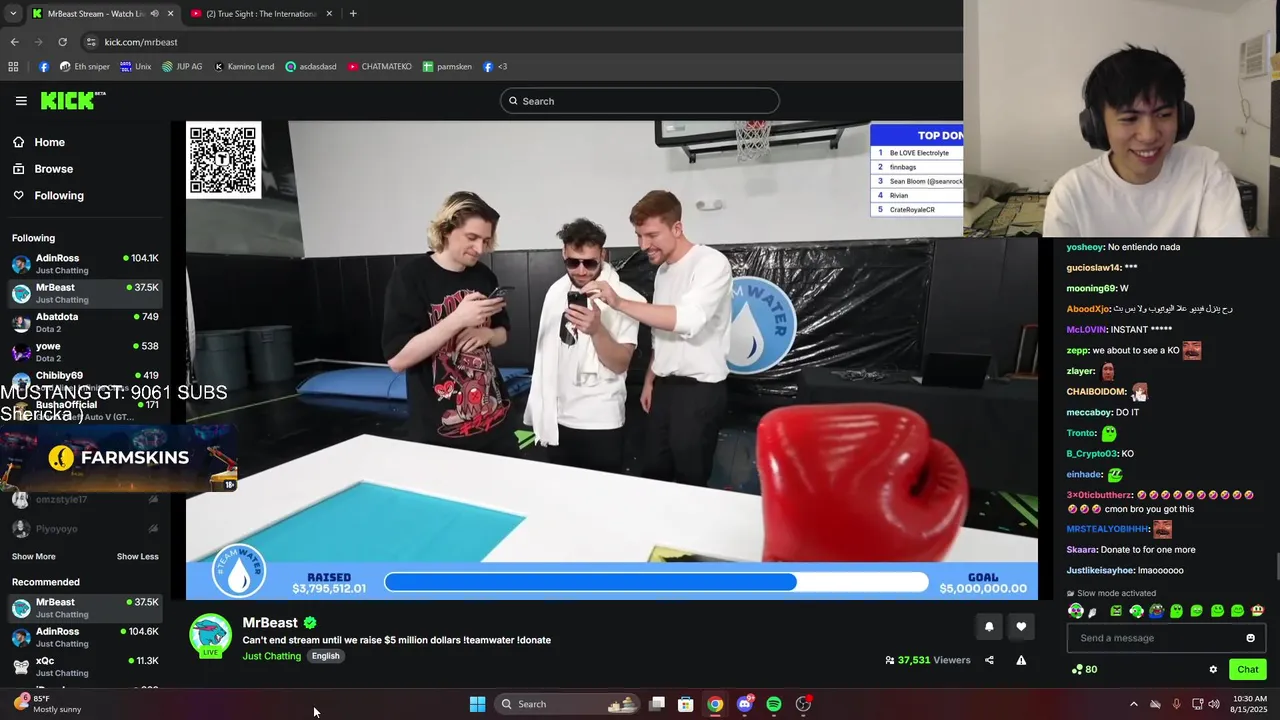
Task: Click the viewers count icon
Action: 890,660
